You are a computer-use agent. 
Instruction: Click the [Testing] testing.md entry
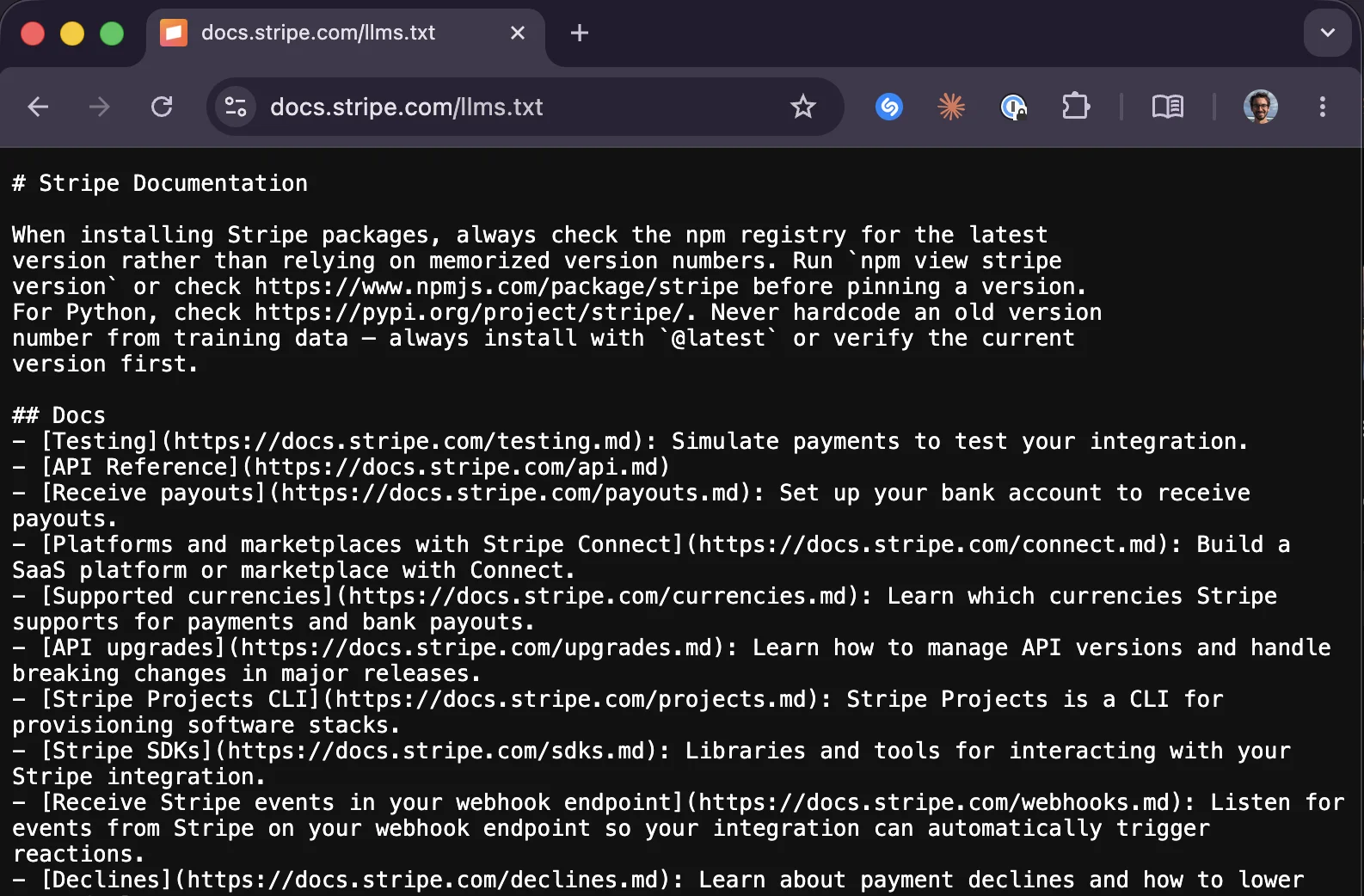tap(630, 441)
